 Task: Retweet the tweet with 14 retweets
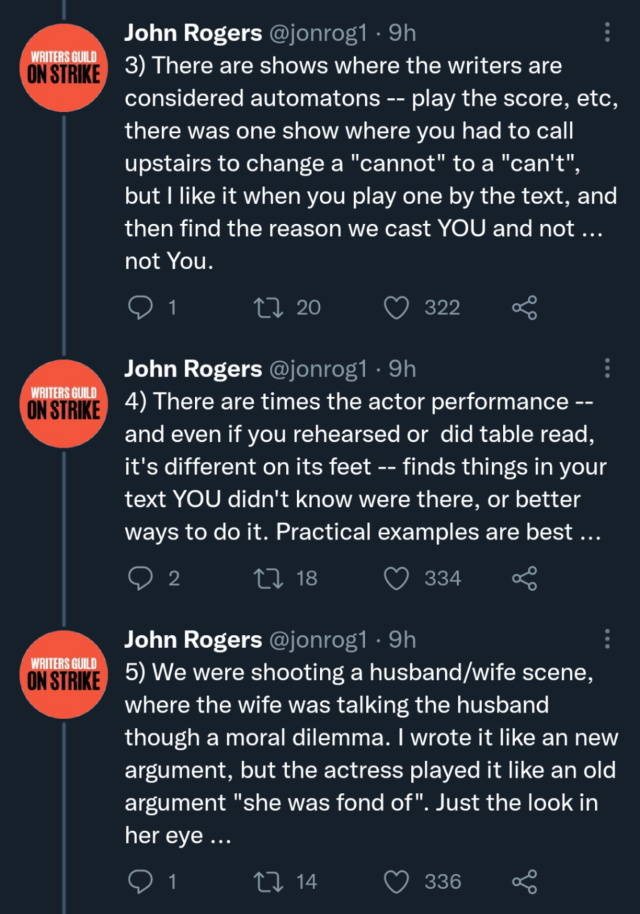(x=268, y=881)
